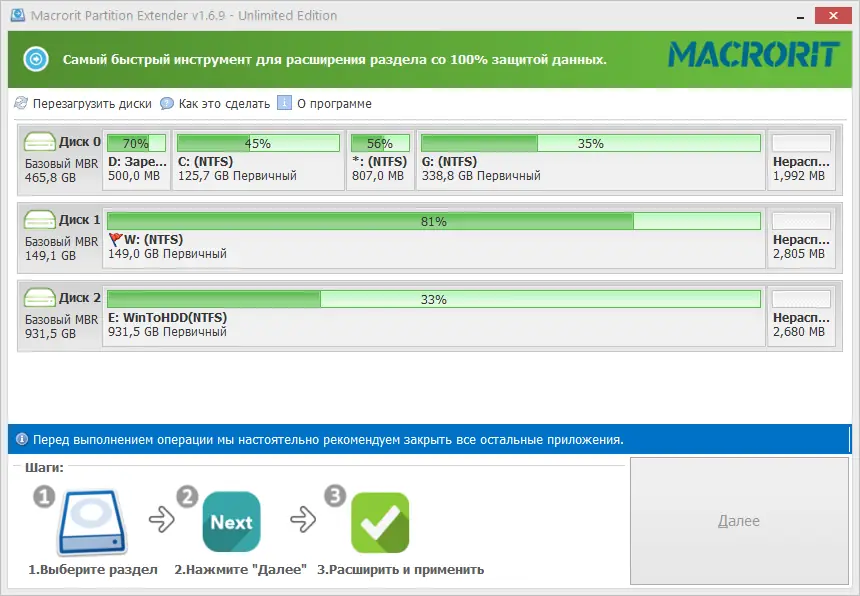Select 'G: (NTFS)' partition label

449,162
